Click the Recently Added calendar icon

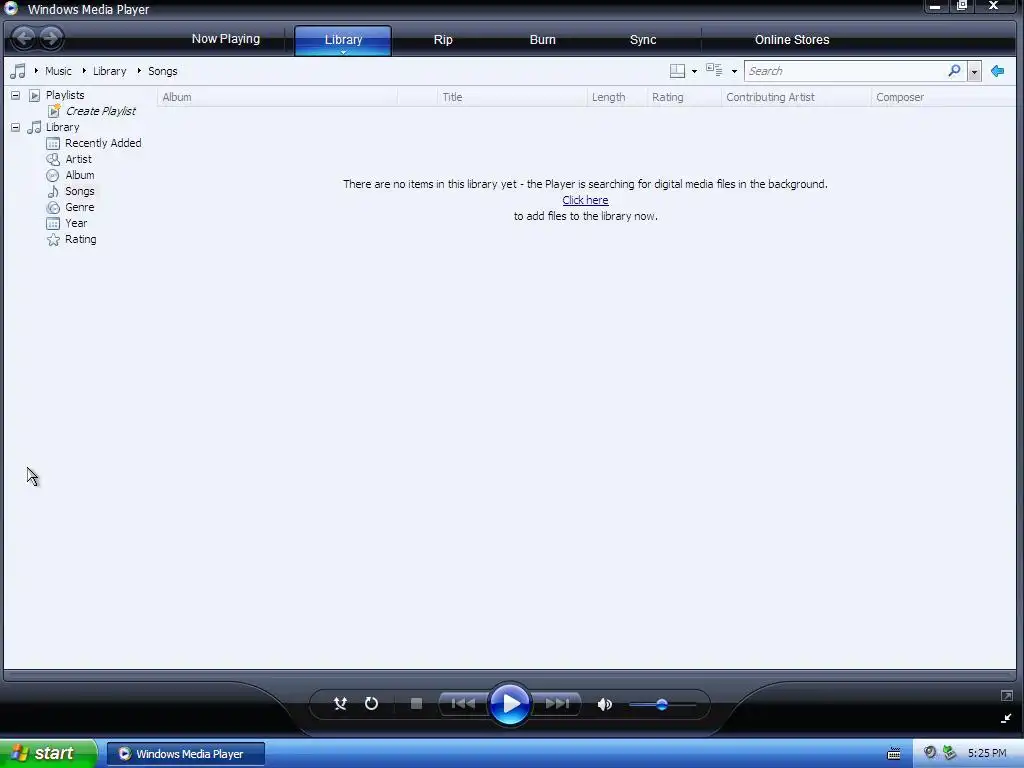53,143
